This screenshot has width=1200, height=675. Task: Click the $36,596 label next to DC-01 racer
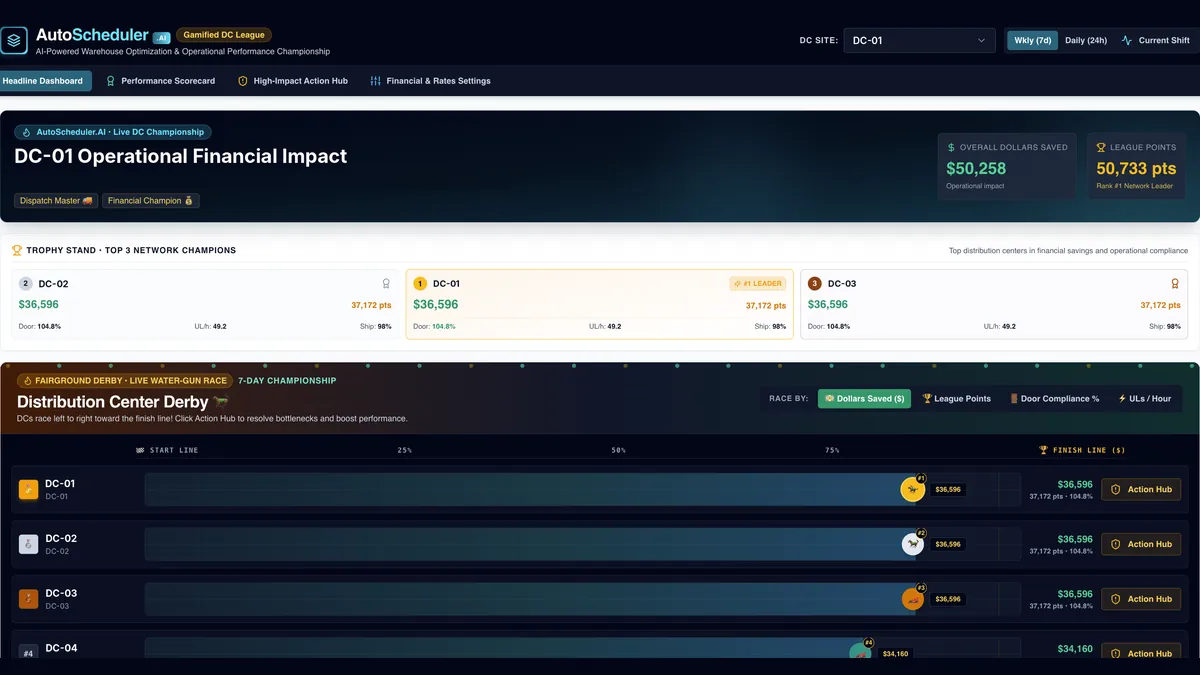948,490
